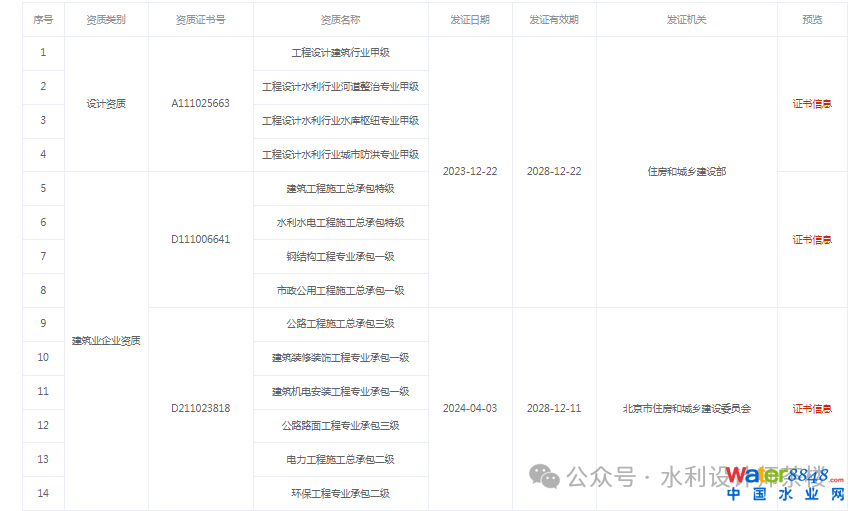Click the 北京市住房和城乡建设委员会 issuer cell

point(686,408)
